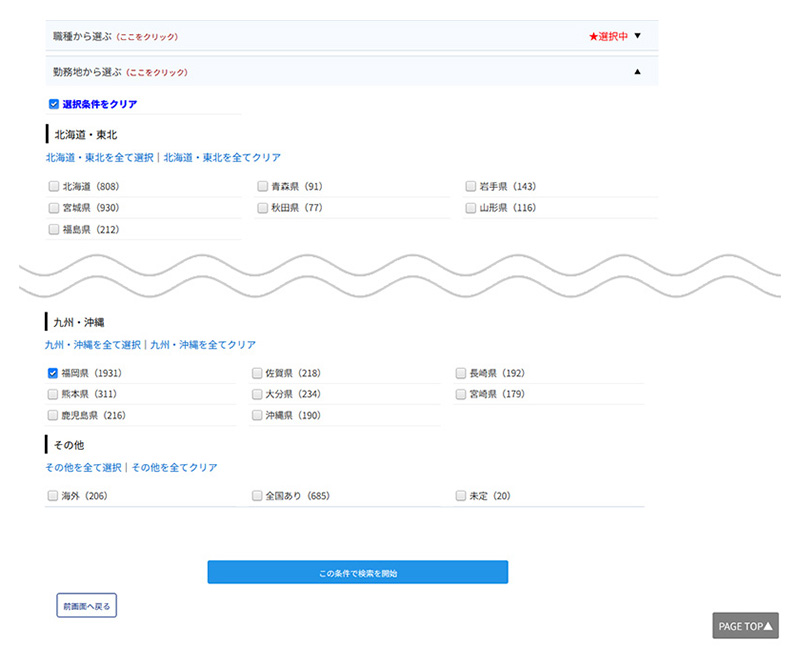Viewport: 800px width, 670px height.
Task: Enable the 宮城県 (930) checkbox
Action: 54,208
